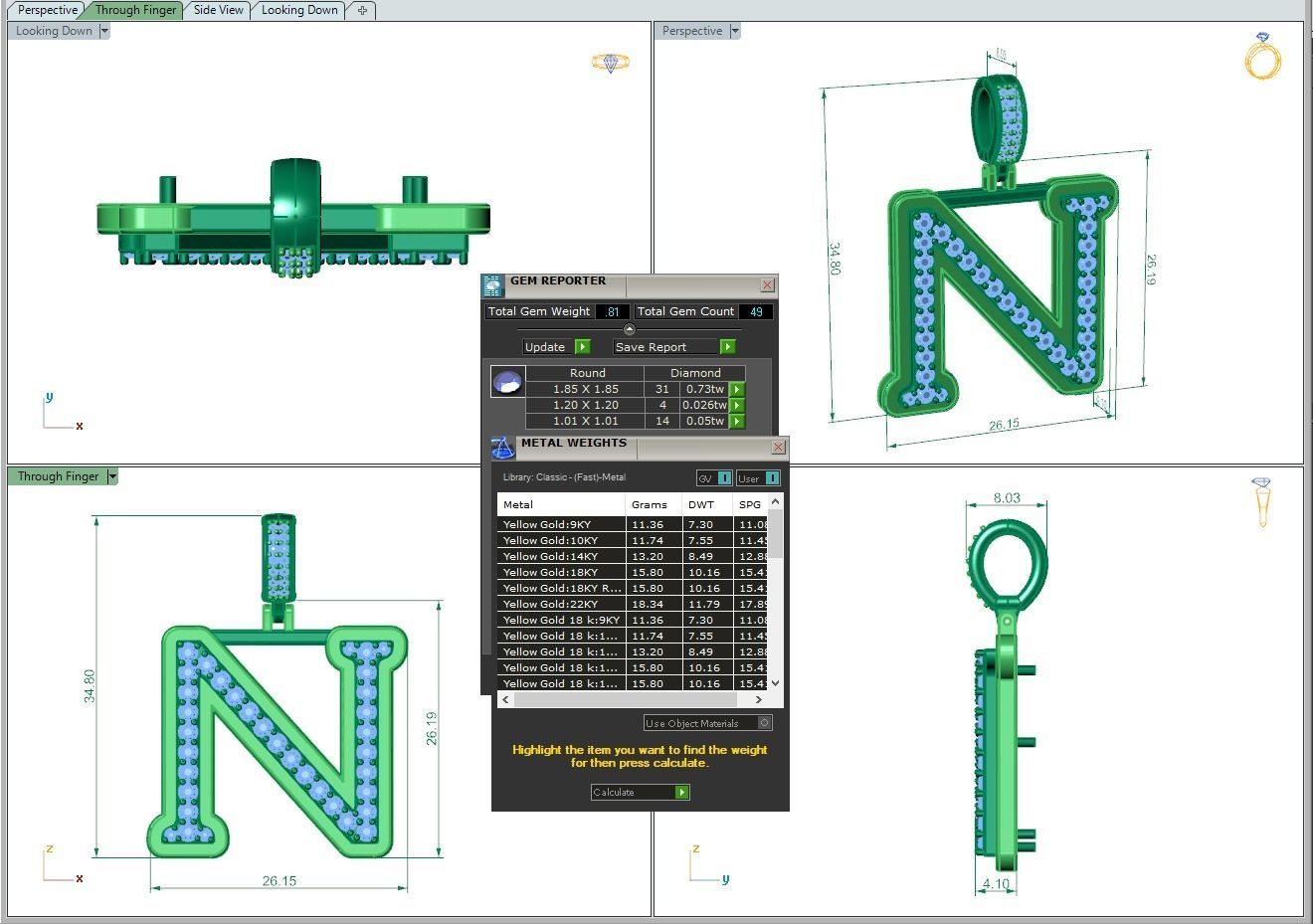Image resolution: width=1313 pixels, height=924 pixels.
Task: Click the Total Gem Weight value field
Action: [613, 311]
